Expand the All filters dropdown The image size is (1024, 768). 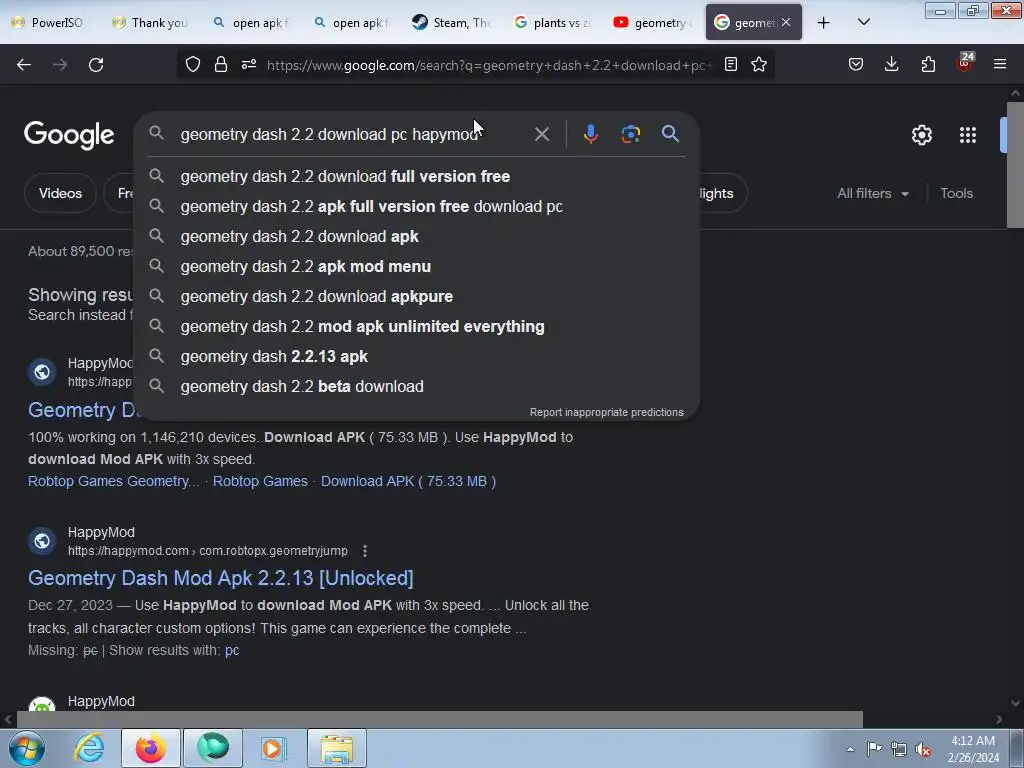872,193
